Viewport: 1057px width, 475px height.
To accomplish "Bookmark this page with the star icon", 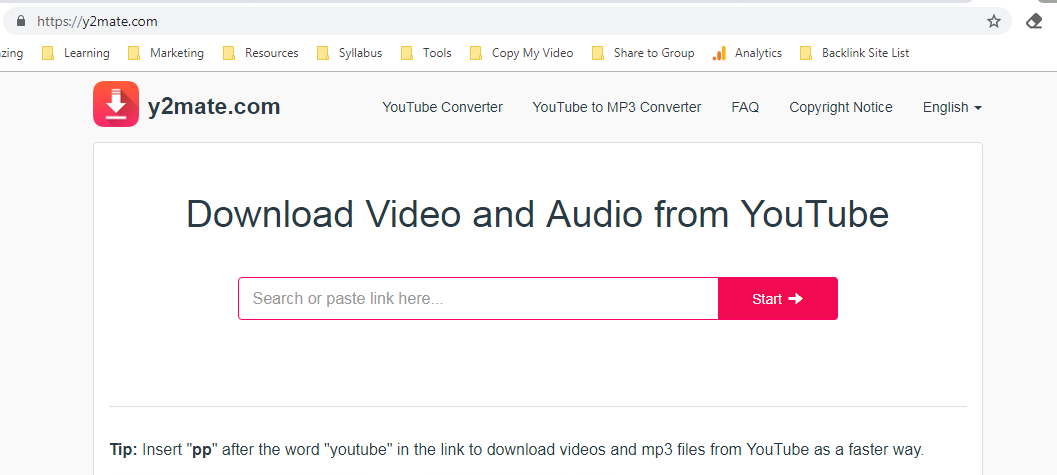I will coord(994,22).
